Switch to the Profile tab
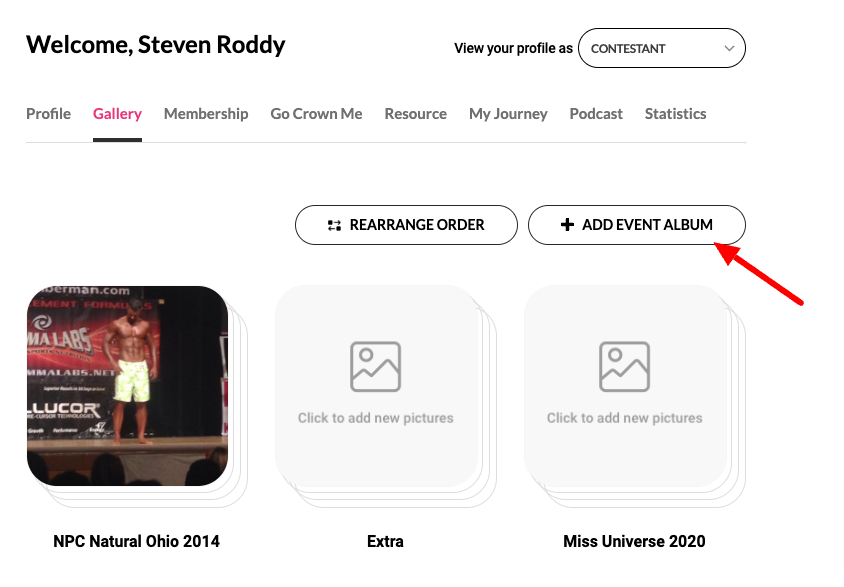Image resolution: width=844 pixels, height=587 pixels. click(x=48, y=114)
